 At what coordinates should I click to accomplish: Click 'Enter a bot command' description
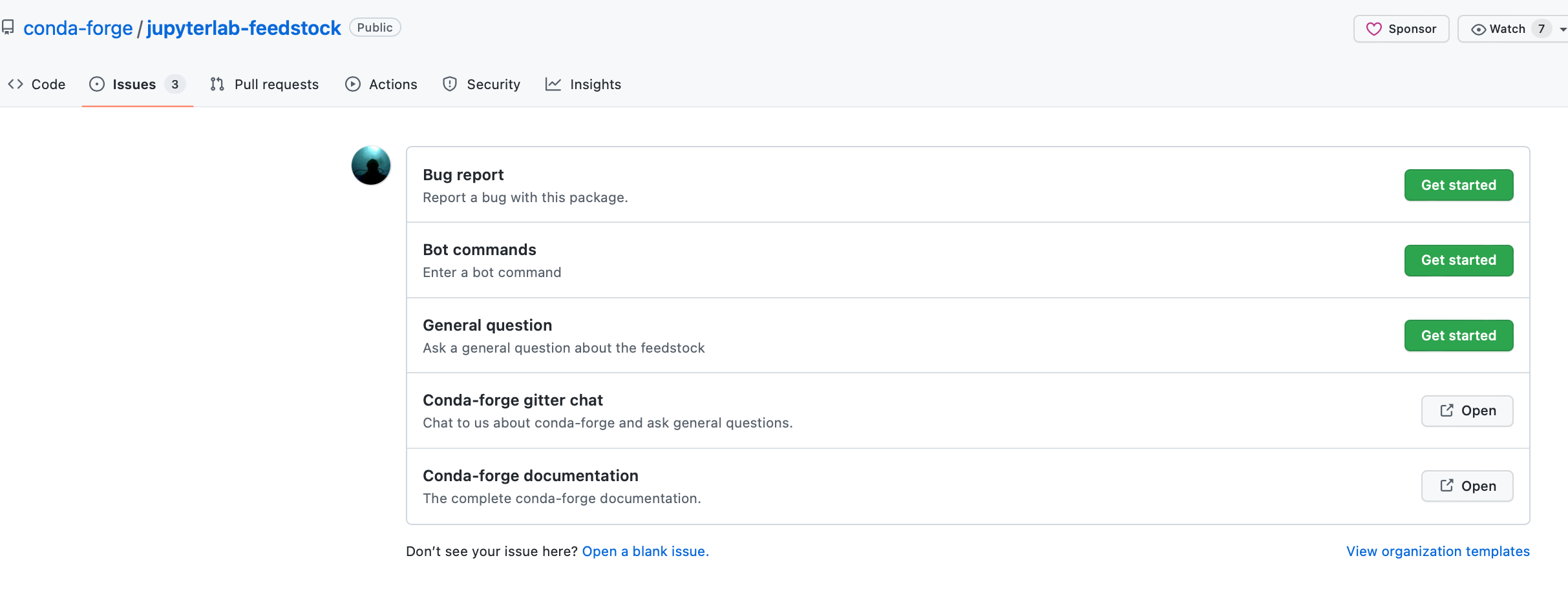pos(492,273)
